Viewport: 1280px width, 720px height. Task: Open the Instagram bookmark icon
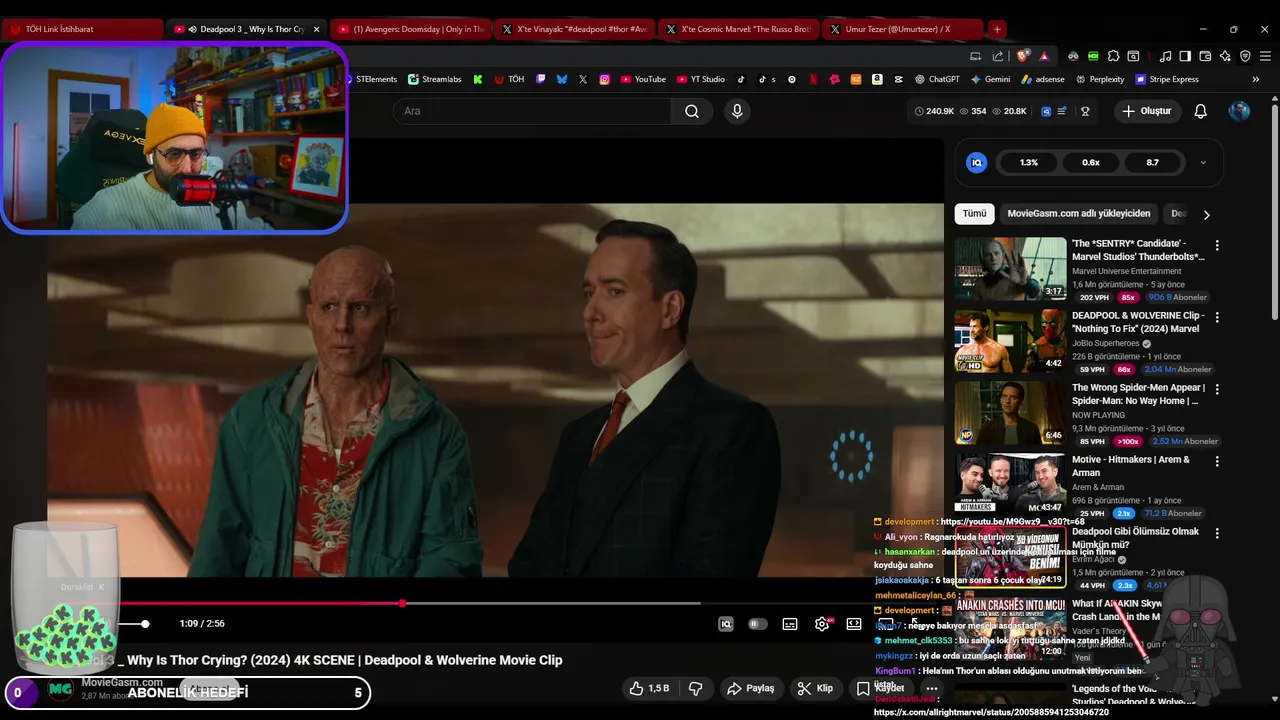click(x=605, y=79)
